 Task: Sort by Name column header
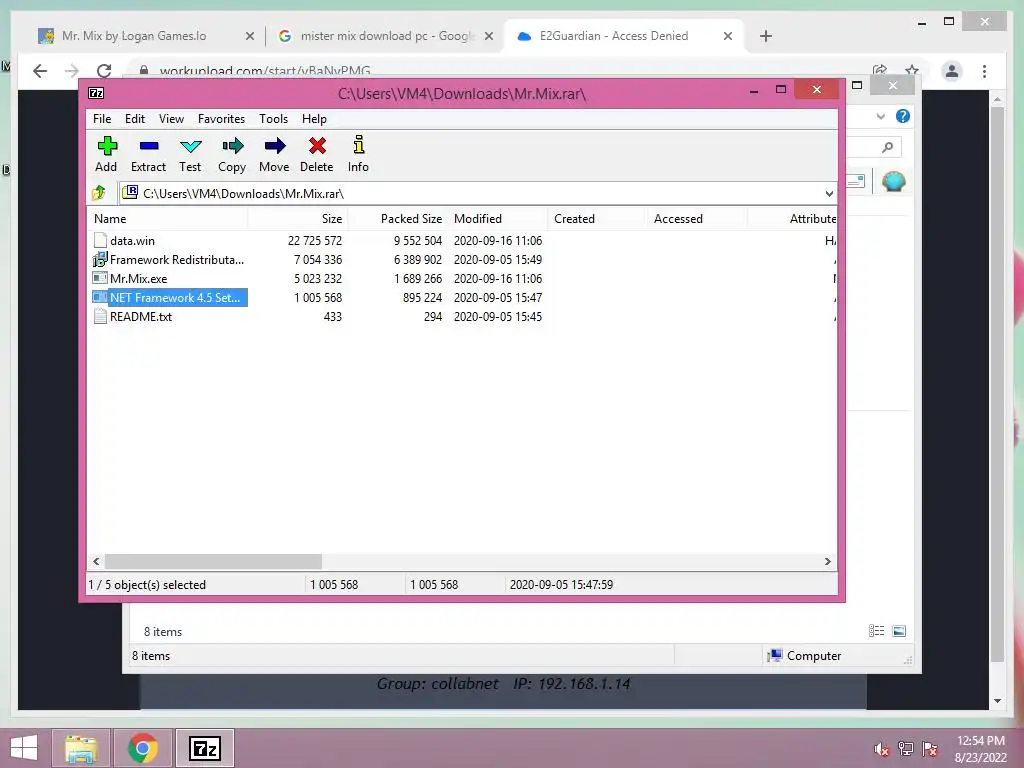(167, 219)
